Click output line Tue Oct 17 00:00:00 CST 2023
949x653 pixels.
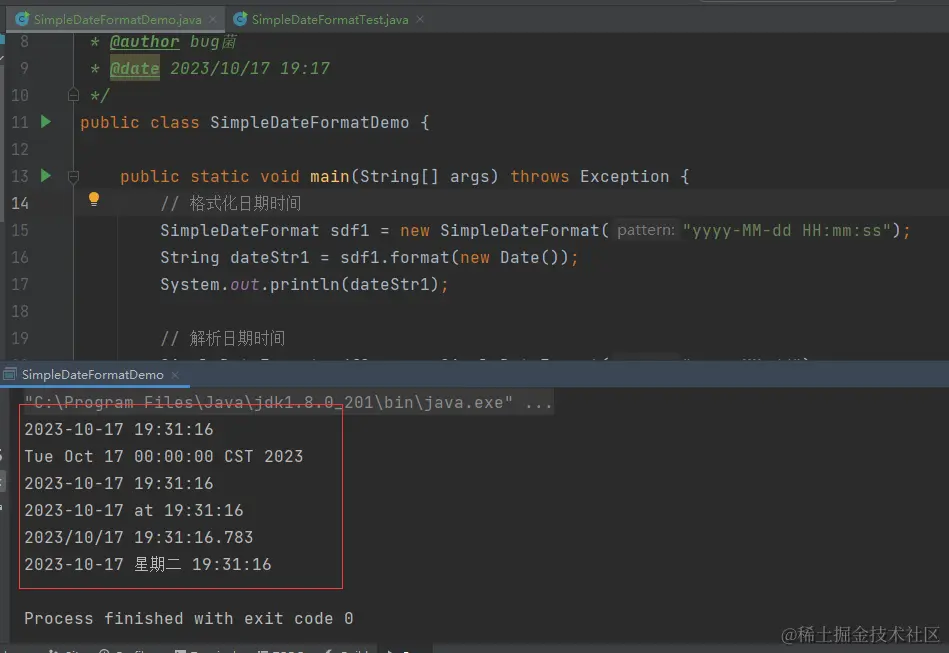[163, 456]
